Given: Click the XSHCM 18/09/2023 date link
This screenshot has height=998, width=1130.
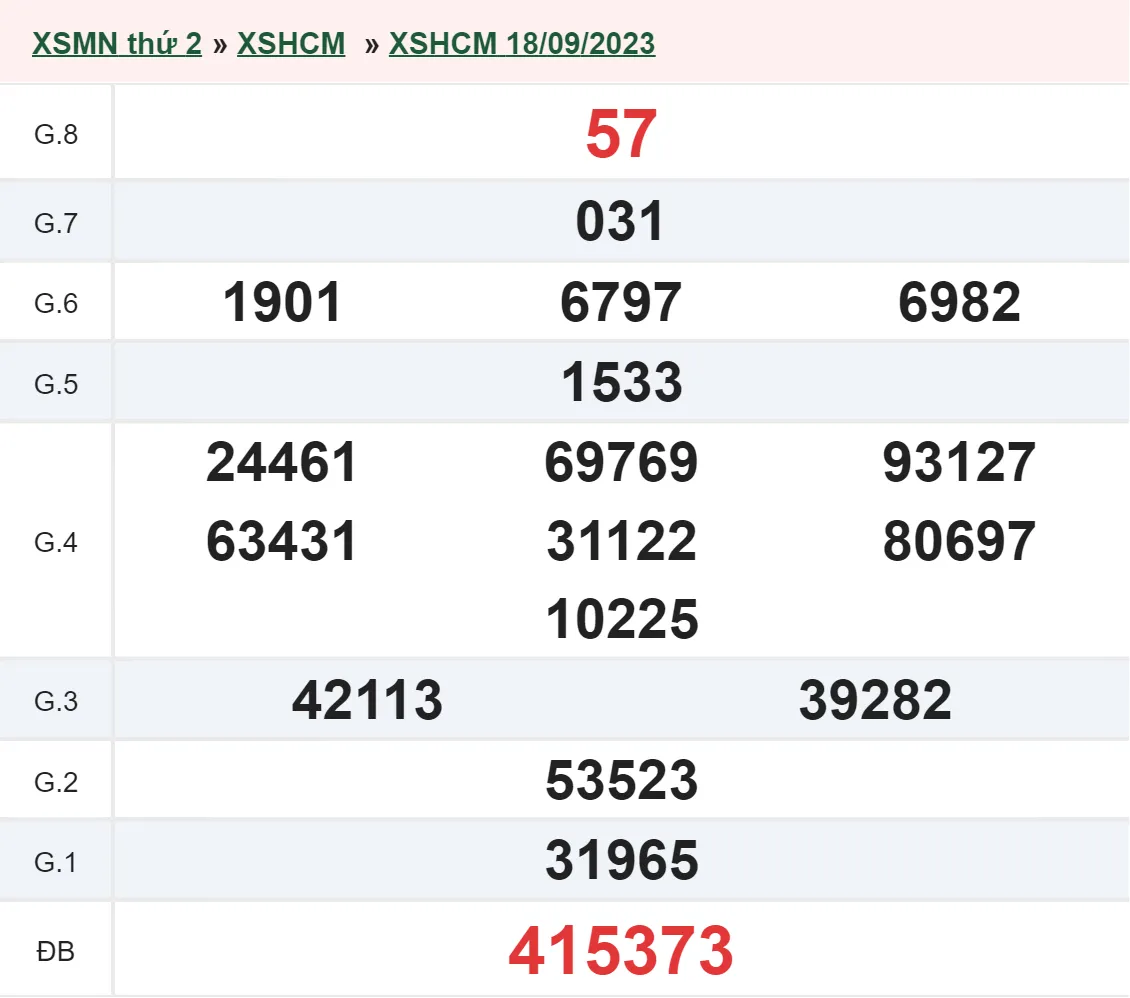Looking at the screenshot, I should pyautogui.click(x=522, y=44).
